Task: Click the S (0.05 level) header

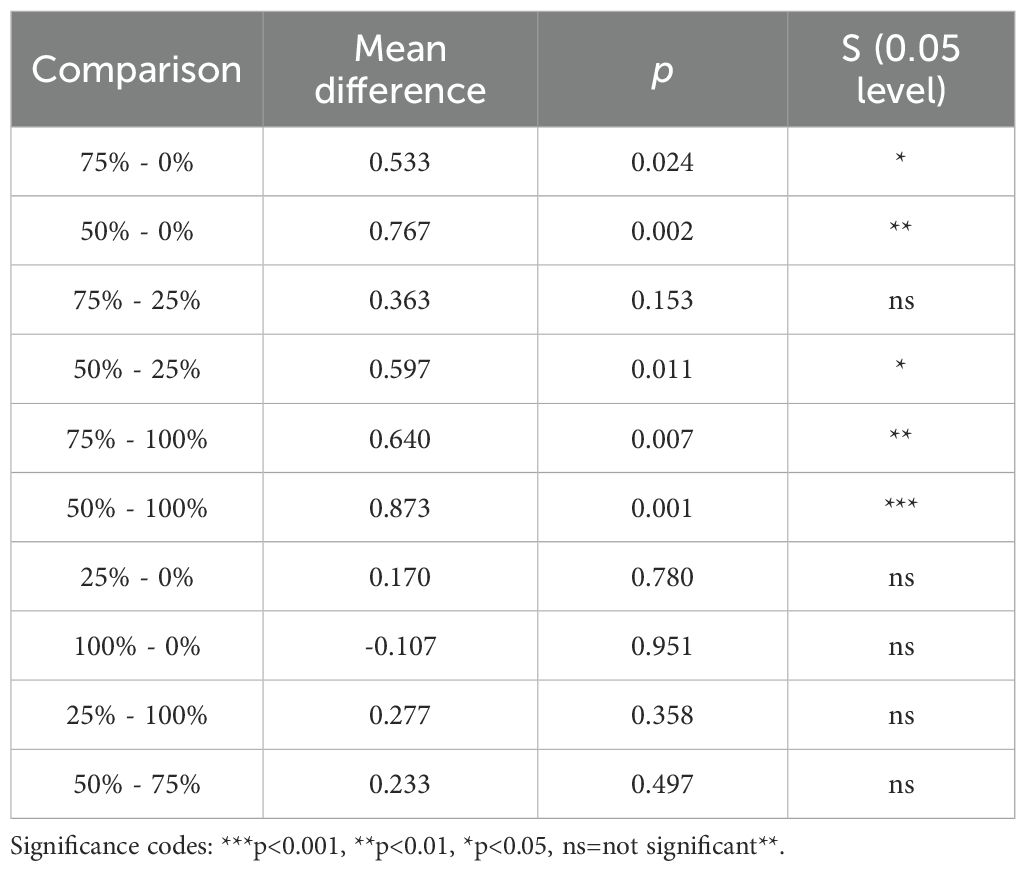Action: 901,69
